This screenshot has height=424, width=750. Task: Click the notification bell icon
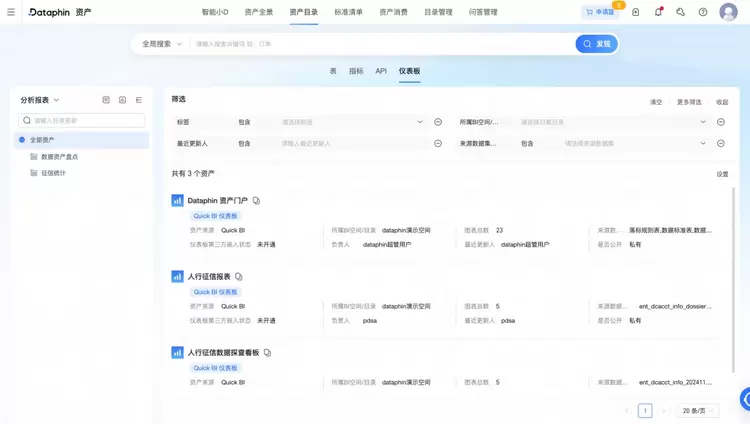coord(658,12)
